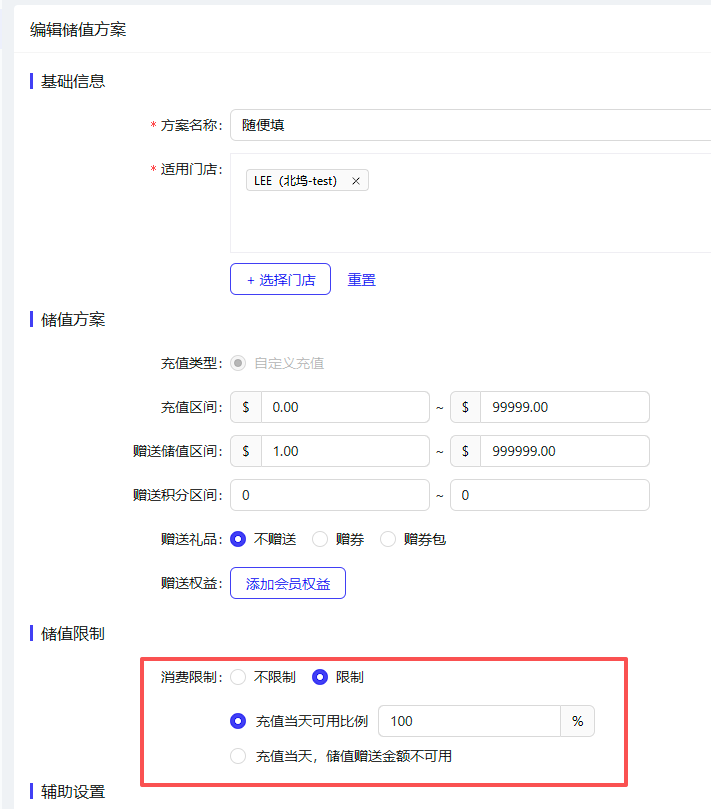Remove the LEE (北坞-test) store tag
711x809 pixels.
[x=356, y=181]
